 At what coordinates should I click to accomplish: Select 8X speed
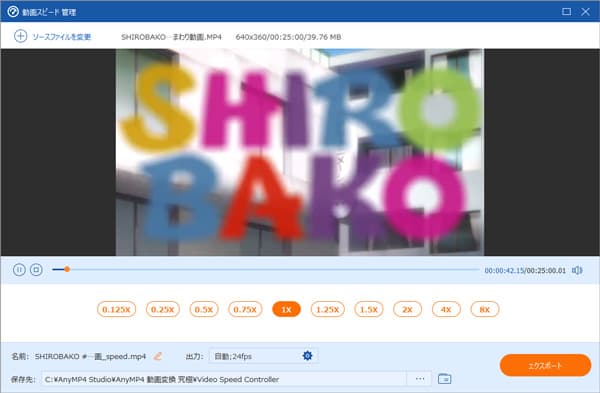click(x=485, y=309)
